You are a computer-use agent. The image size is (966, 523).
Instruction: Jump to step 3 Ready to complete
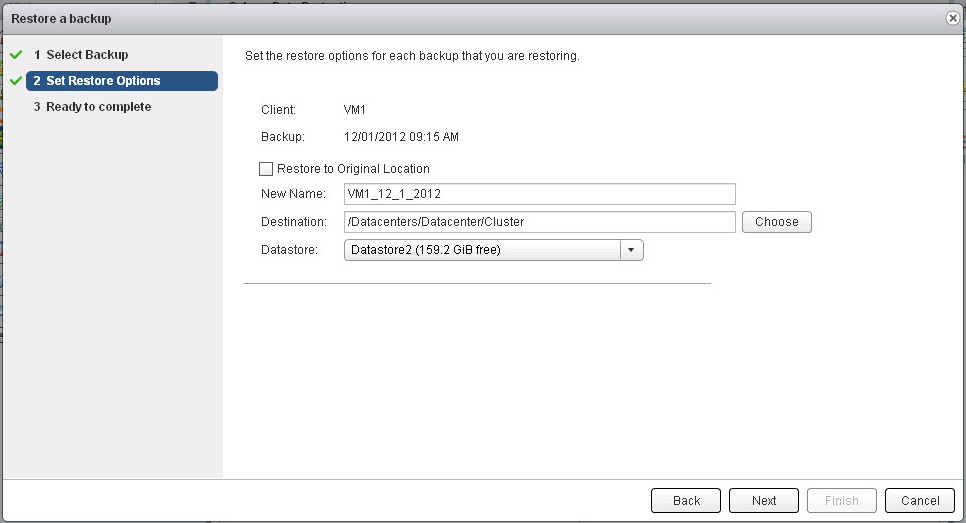pyautogui.click(x=92, y=107)
